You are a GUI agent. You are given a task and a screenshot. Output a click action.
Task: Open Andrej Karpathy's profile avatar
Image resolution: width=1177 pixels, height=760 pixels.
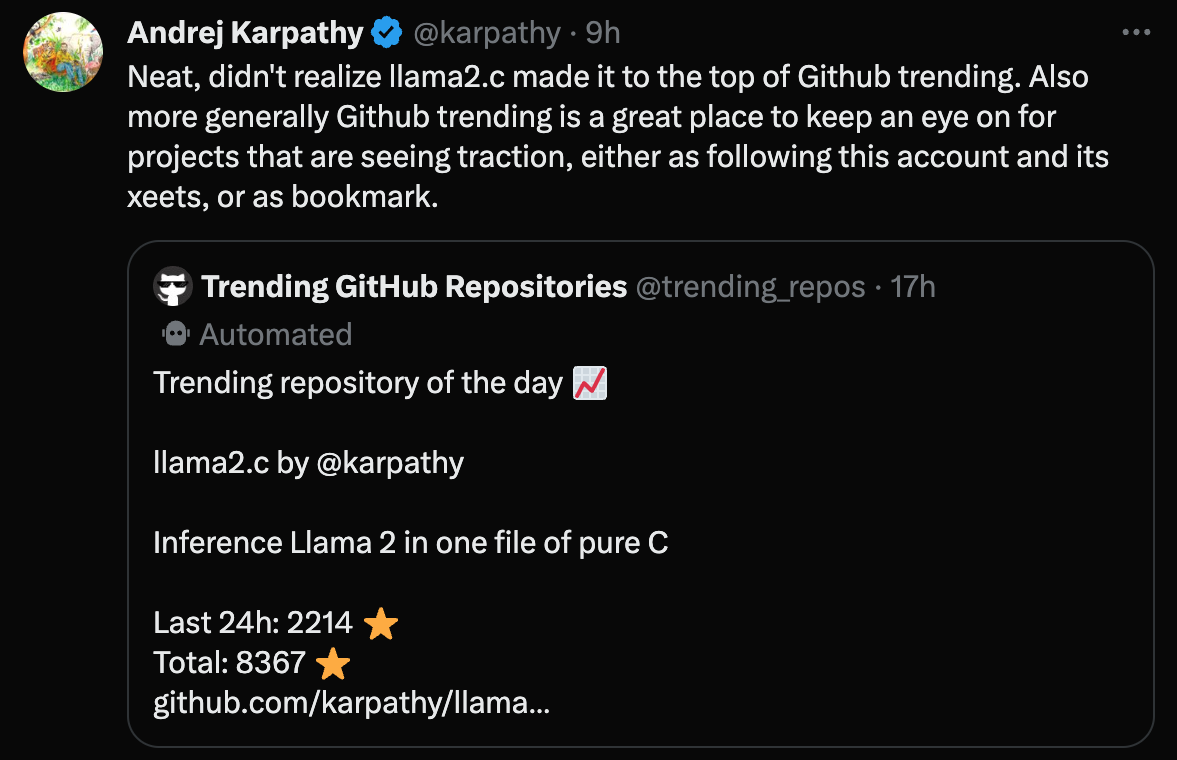click(x=63, y=52)
